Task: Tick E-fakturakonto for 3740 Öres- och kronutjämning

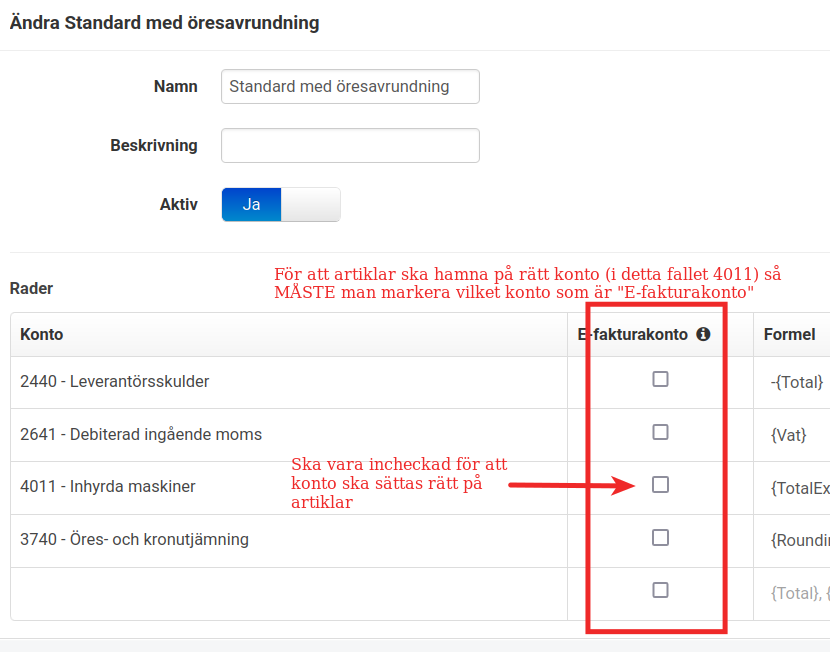Action: pos(660,538)
